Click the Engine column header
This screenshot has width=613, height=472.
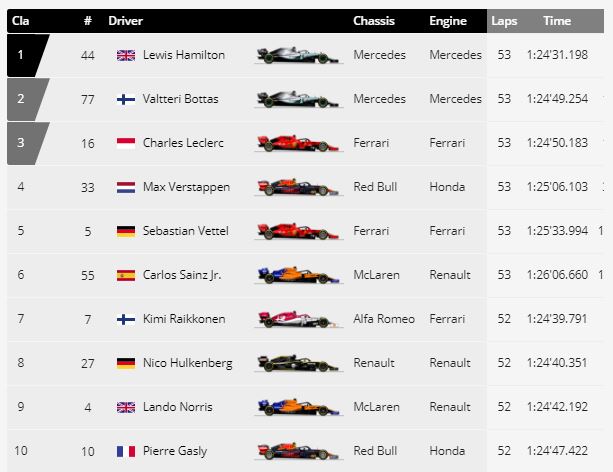tap(447, 21)
